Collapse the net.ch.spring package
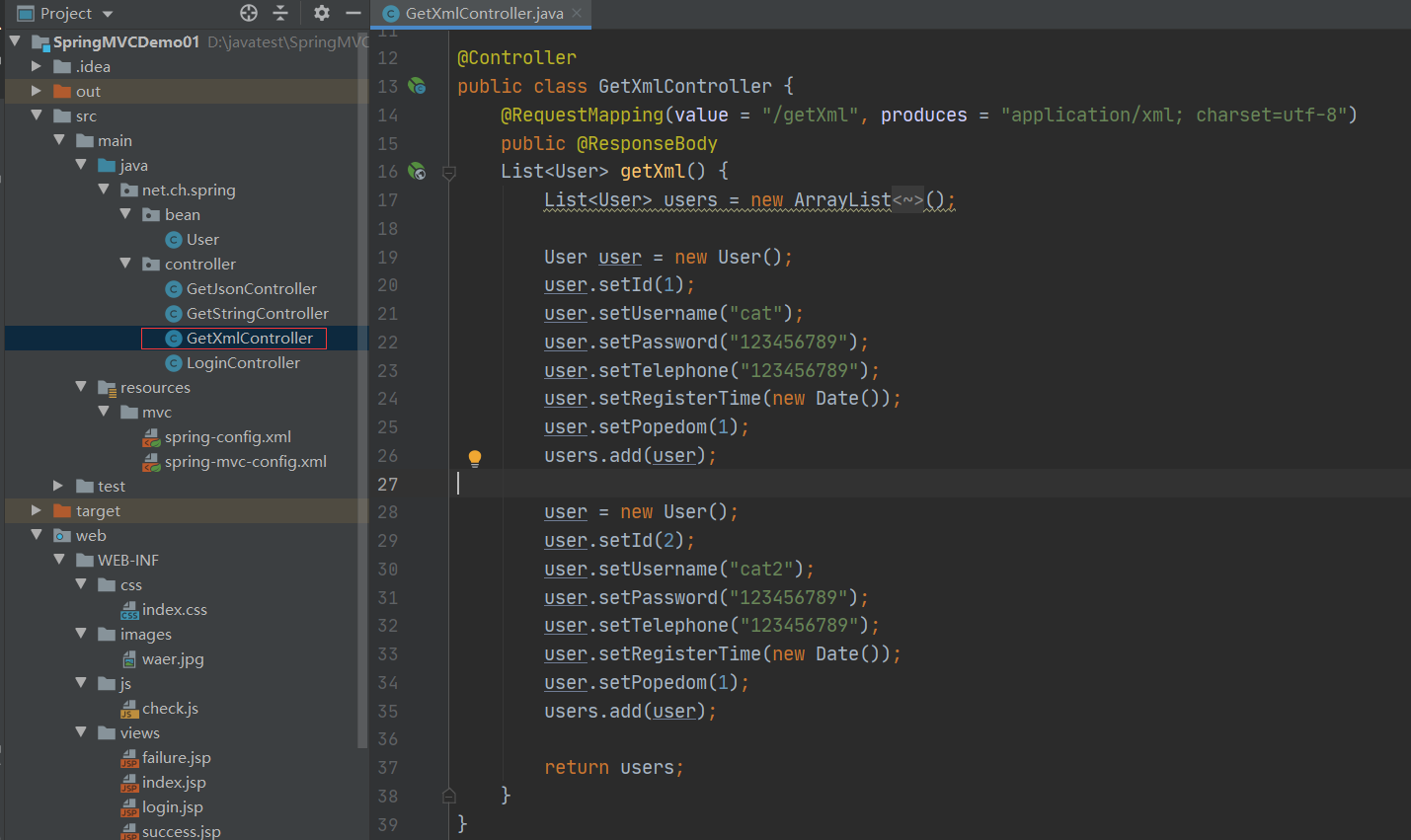 tap(104, 190)
